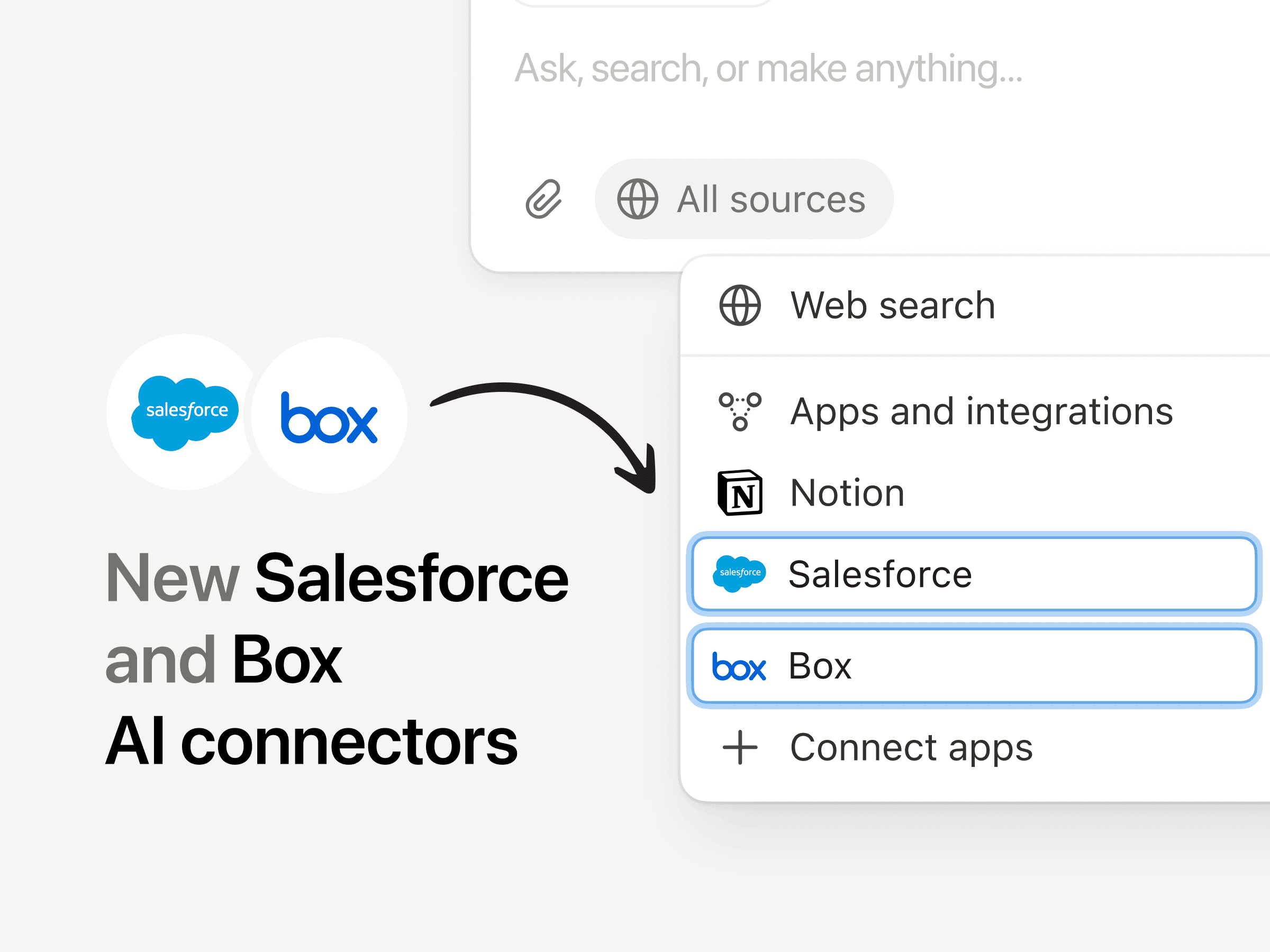Collapse the sources menu via Web search entry

point(892,305)
